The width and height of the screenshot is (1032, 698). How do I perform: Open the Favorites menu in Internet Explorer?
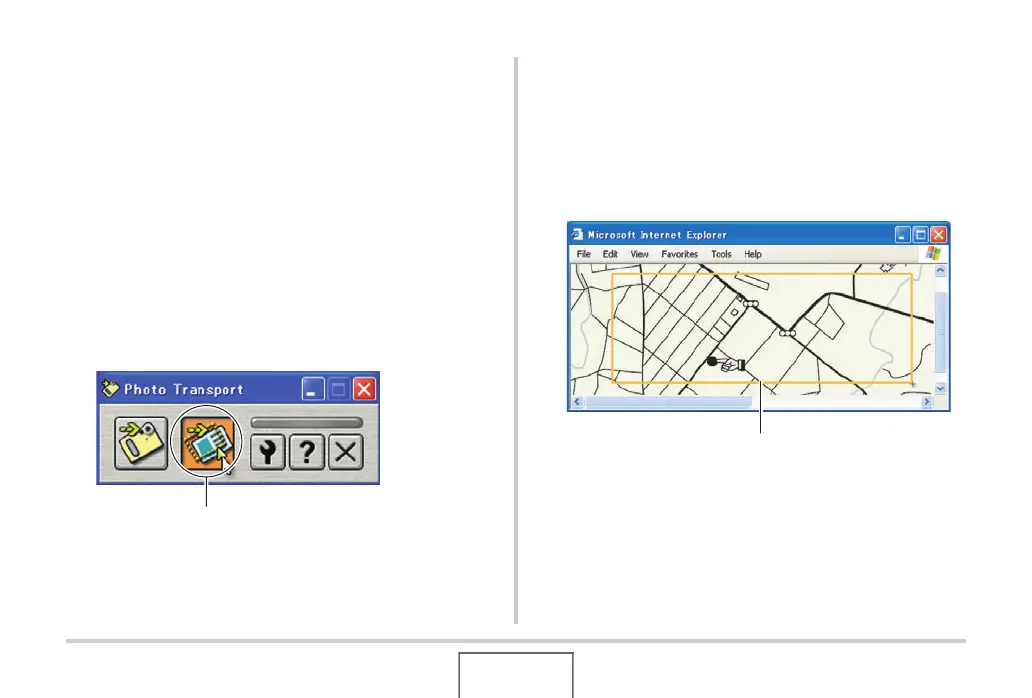coord(679,254)
